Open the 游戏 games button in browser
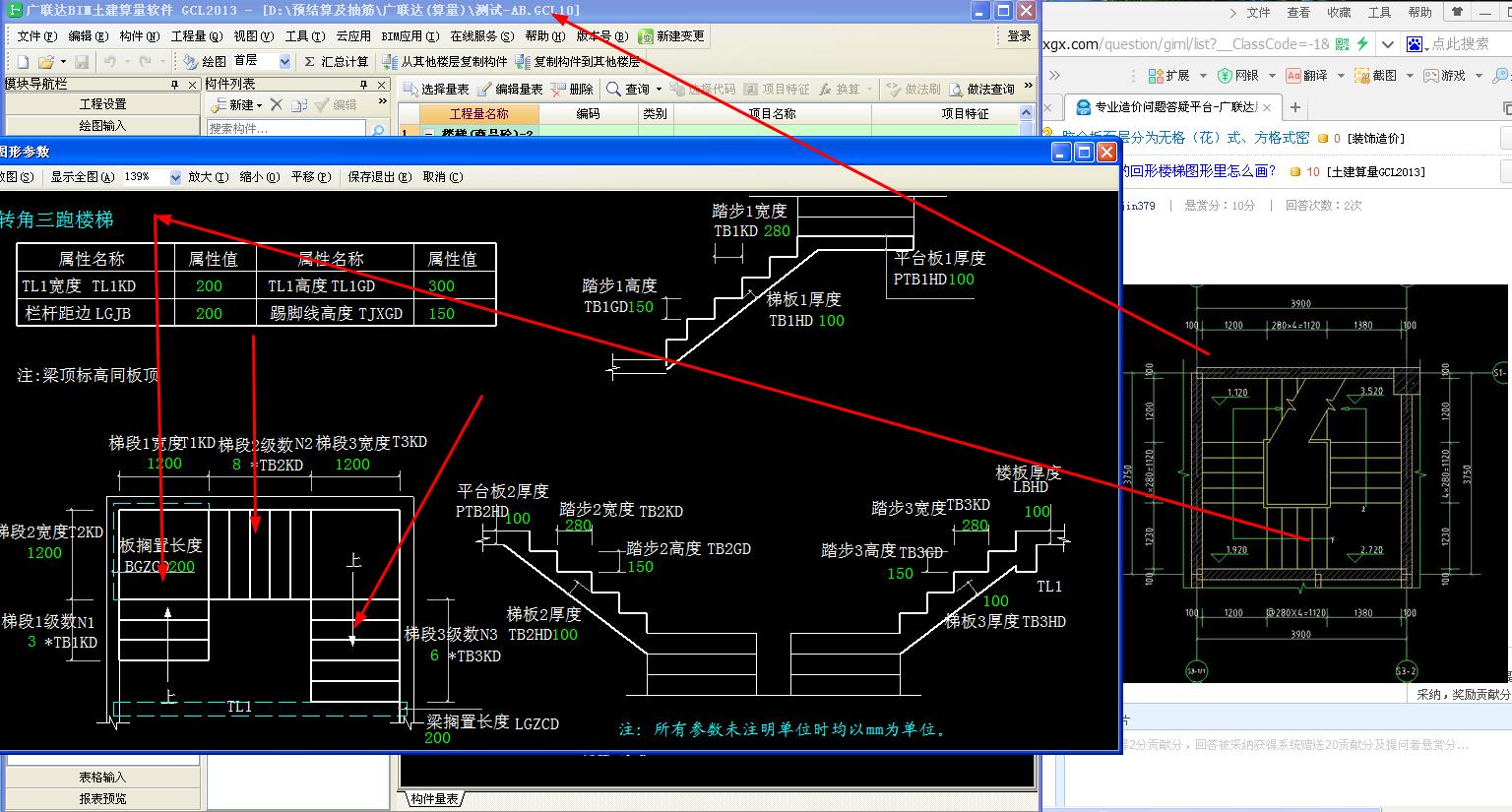Viewport: 1512px width, 812px height. [x=1443, y=75]
